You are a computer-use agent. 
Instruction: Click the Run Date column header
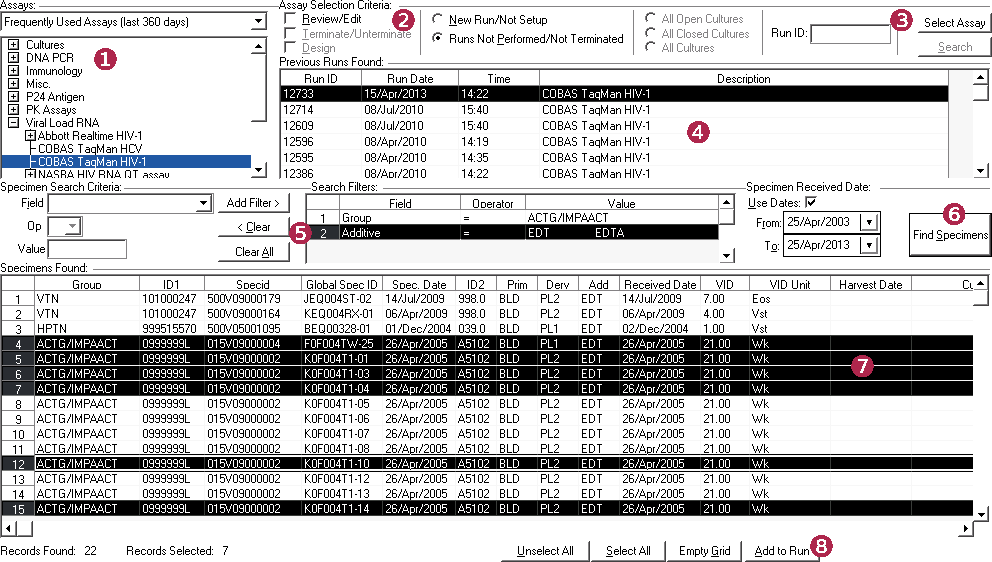click(x=410, y=78)
